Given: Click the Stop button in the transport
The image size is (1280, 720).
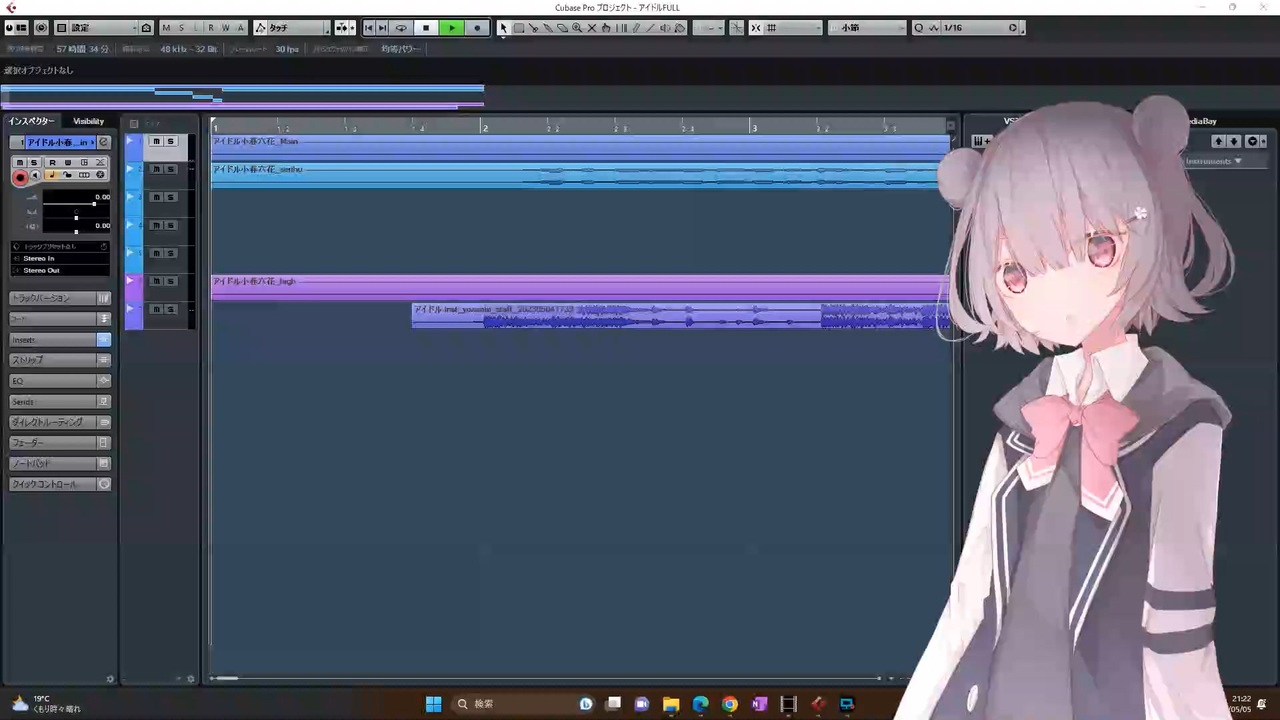Looking at the screenshot, I should (x=426, y=28).
